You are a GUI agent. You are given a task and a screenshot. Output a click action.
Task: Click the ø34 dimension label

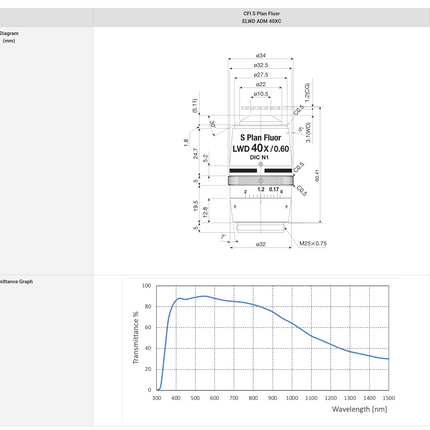[261, 55]
